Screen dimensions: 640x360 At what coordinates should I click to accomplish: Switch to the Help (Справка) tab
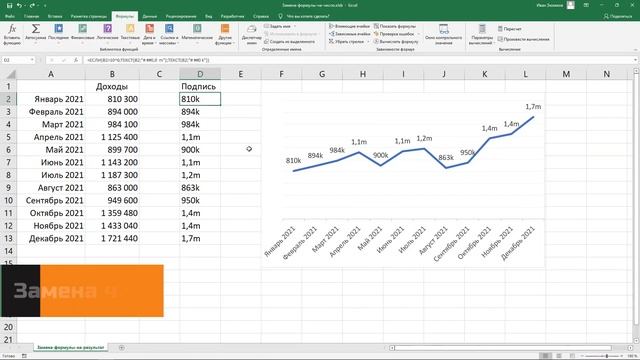pos(261,16)
